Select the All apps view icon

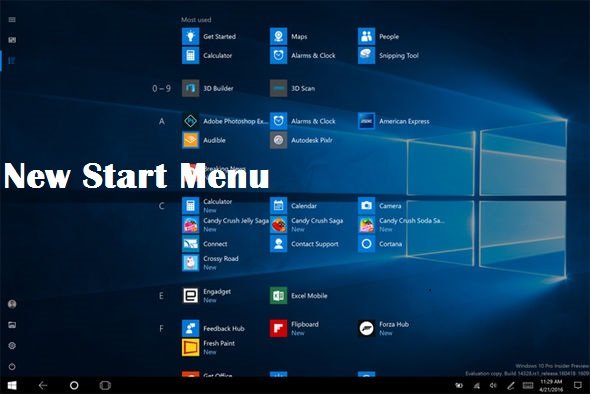[12, 60]
